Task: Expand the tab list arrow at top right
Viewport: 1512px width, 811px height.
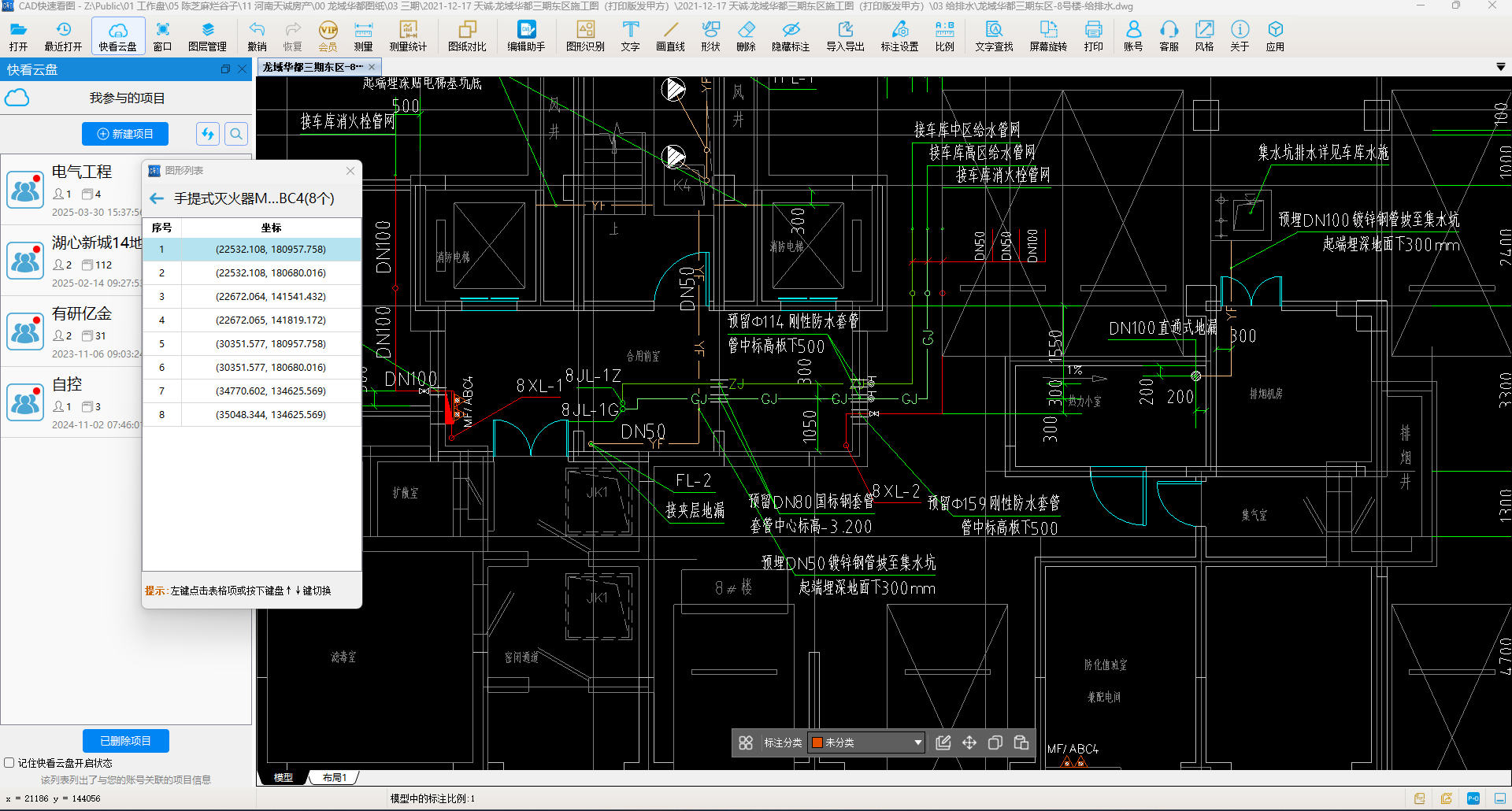Action: pyautogui.click(x=1500, y=68)
